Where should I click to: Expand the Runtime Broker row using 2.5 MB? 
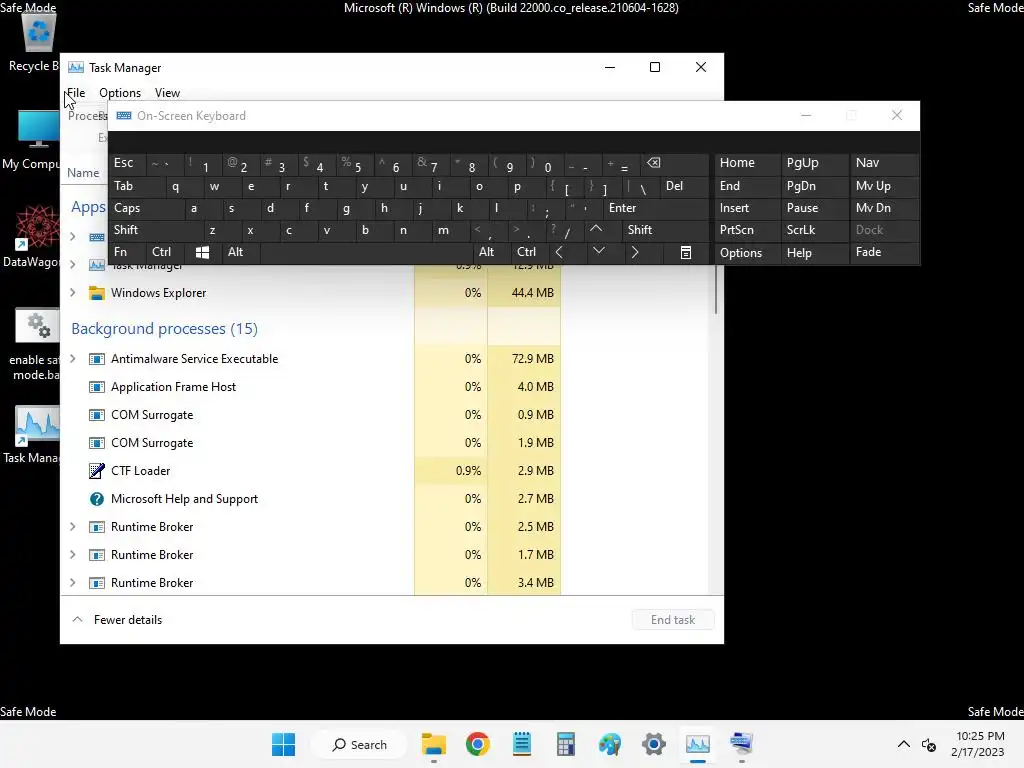click(x=72, y=526)
